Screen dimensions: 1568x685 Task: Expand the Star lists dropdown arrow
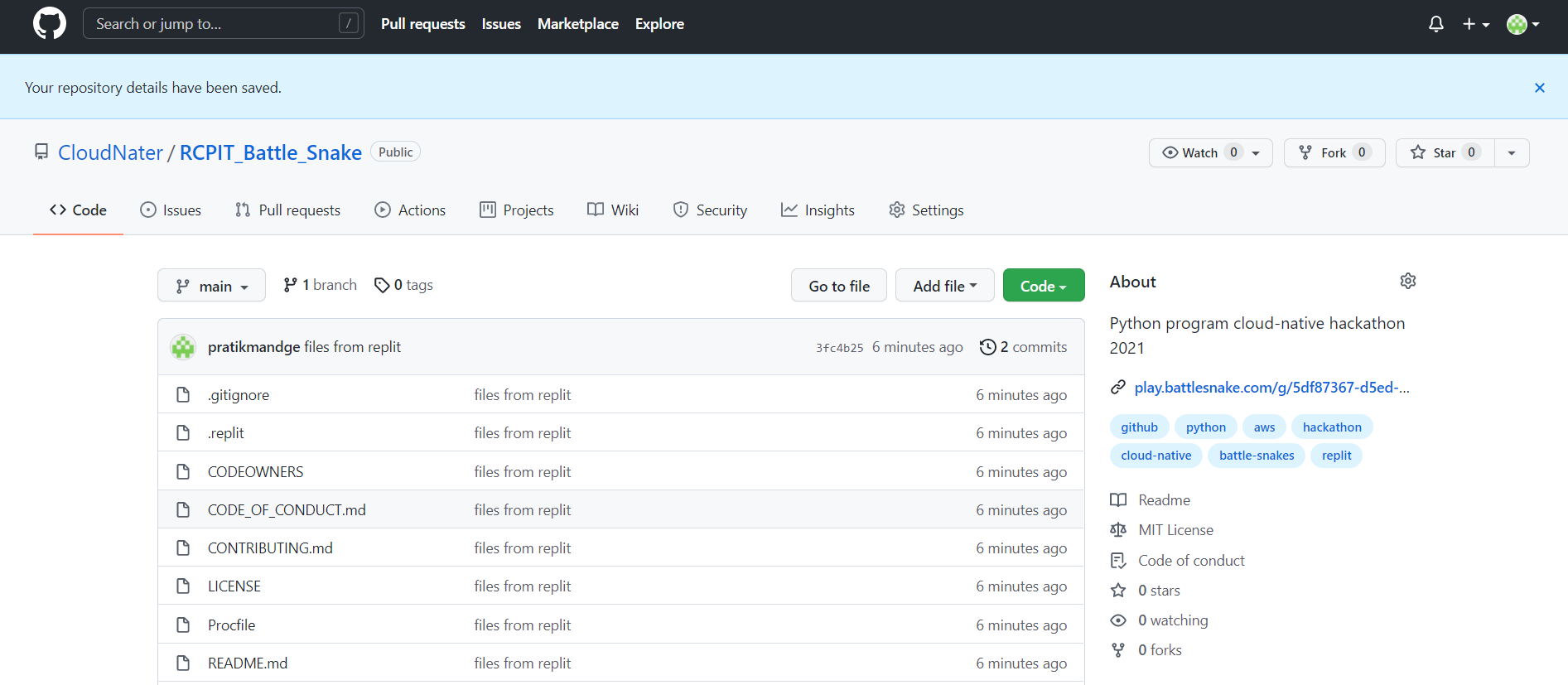1512,152
